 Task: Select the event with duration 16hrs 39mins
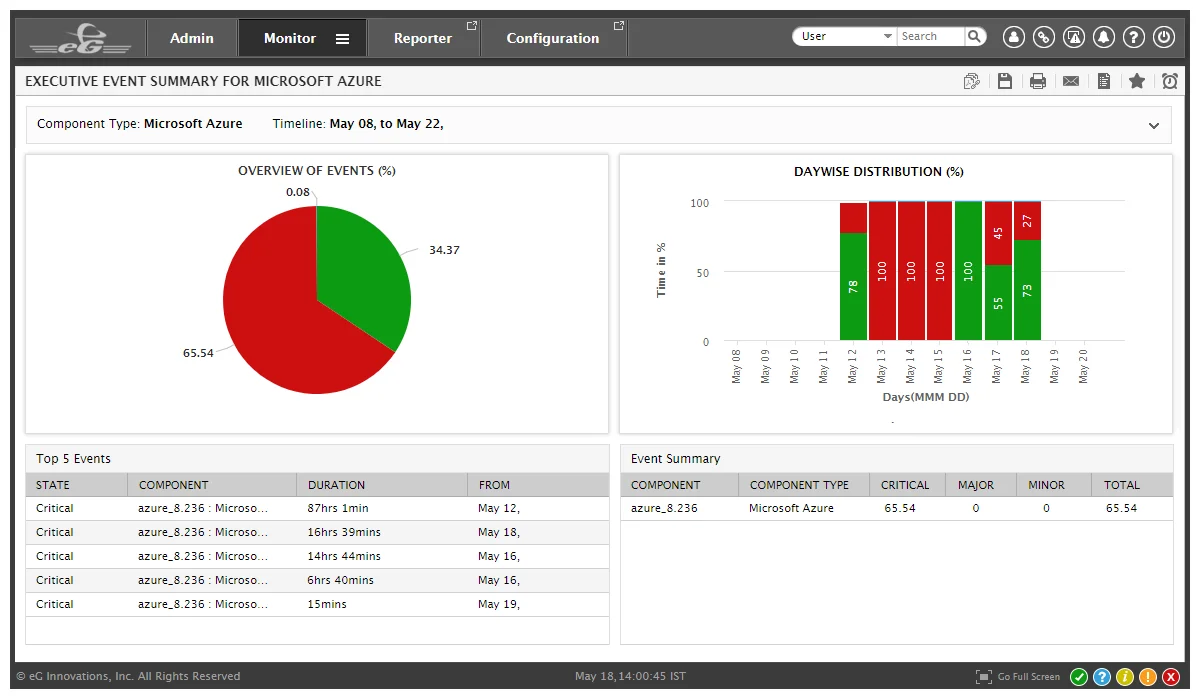point(317,532)
